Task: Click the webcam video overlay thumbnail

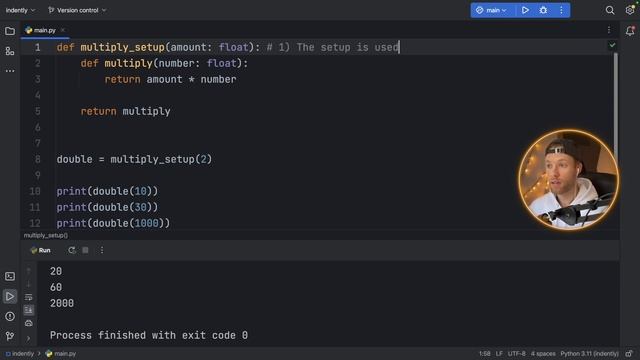Action: 569,180
